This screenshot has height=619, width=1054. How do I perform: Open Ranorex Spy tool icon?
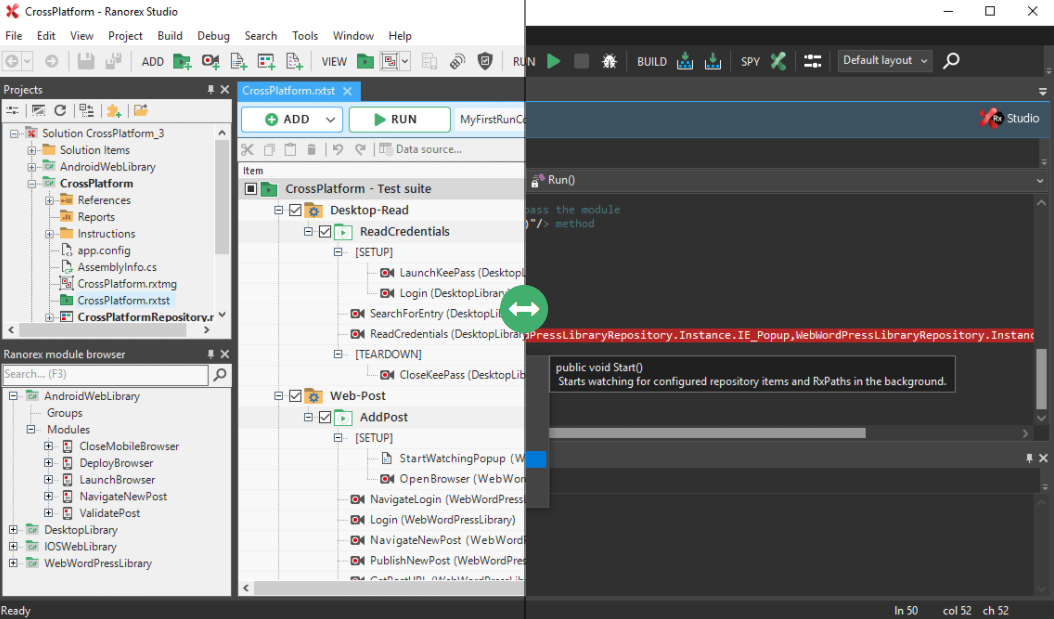778,61
